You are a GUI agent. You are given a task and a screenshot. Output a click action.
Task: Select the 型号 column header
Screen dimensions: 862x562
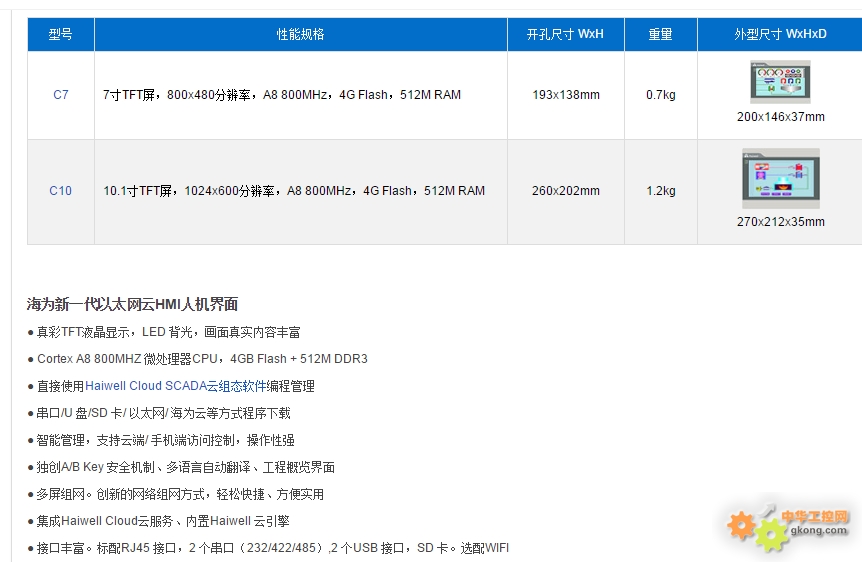60,34
